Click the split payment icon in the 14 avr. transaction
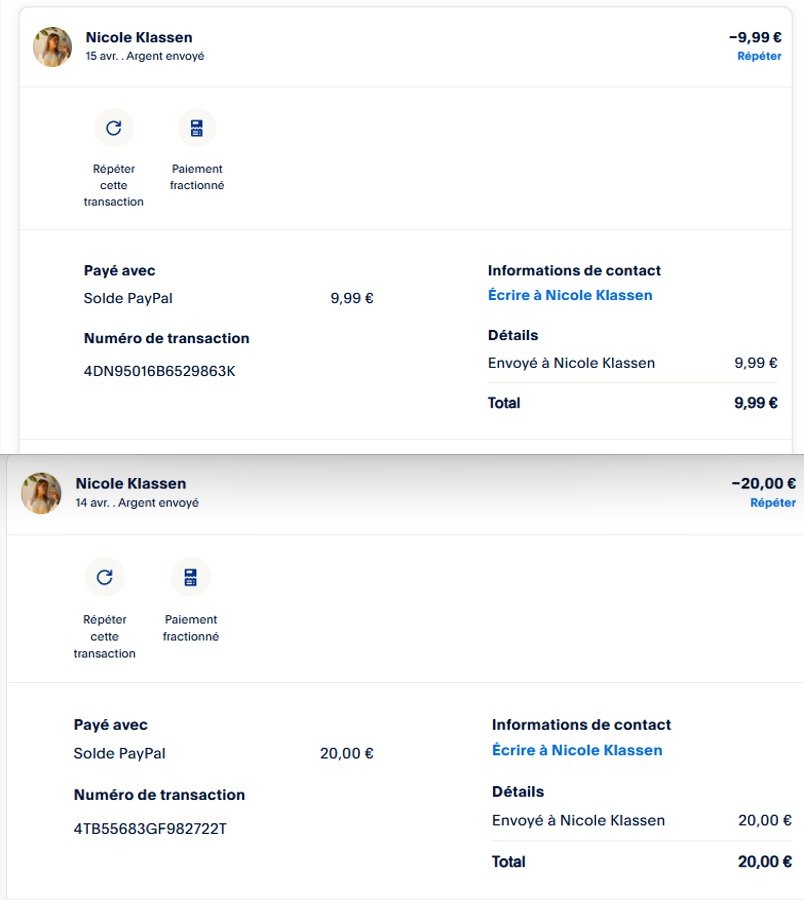The height and width of the screenshot is (900, 804). tap(191, 577)
